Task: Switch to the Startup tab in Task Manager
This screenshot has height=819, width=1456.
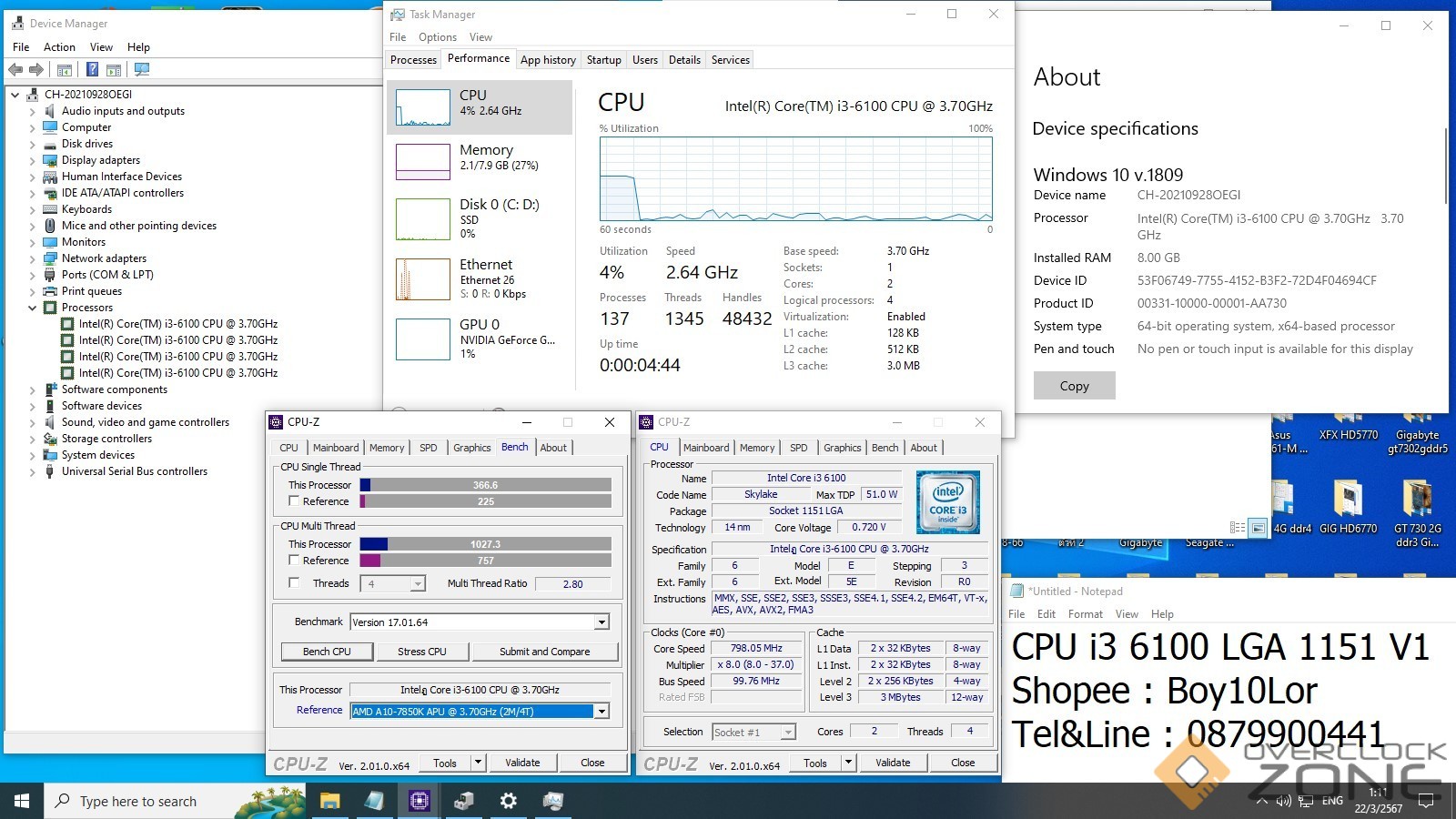Action: (x=603, y=60)
